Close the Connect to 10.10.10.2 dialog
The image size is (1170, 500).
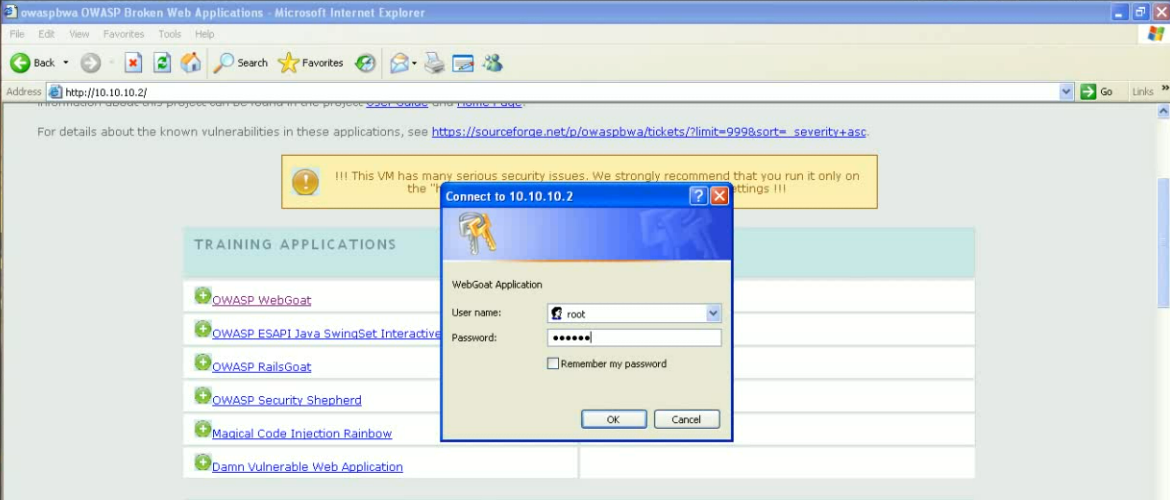(719, 196)
